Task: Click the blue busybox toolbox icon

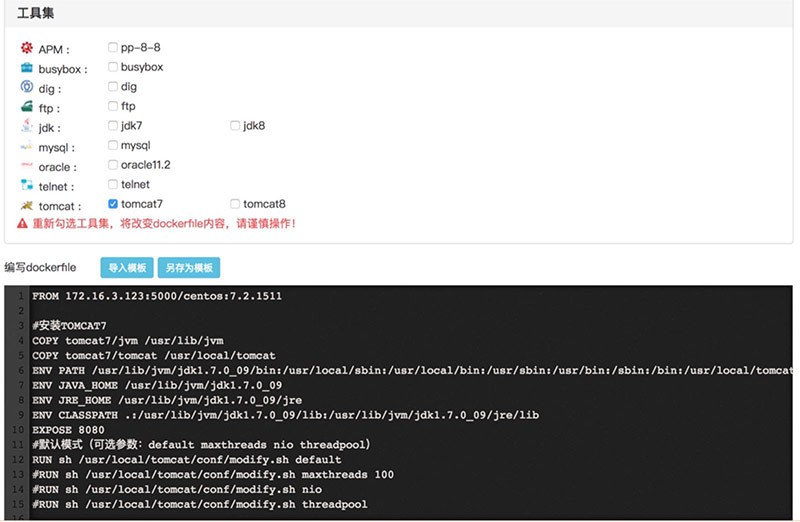Action: click(27, 67)
